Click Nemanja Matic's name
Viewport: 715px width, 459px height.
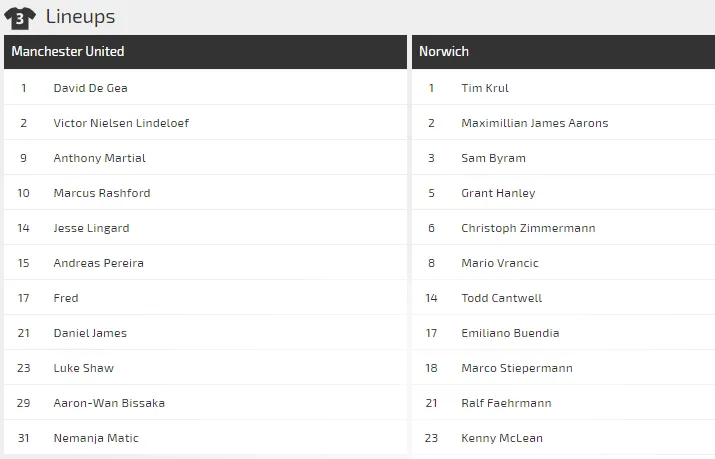tap(96, 438)
